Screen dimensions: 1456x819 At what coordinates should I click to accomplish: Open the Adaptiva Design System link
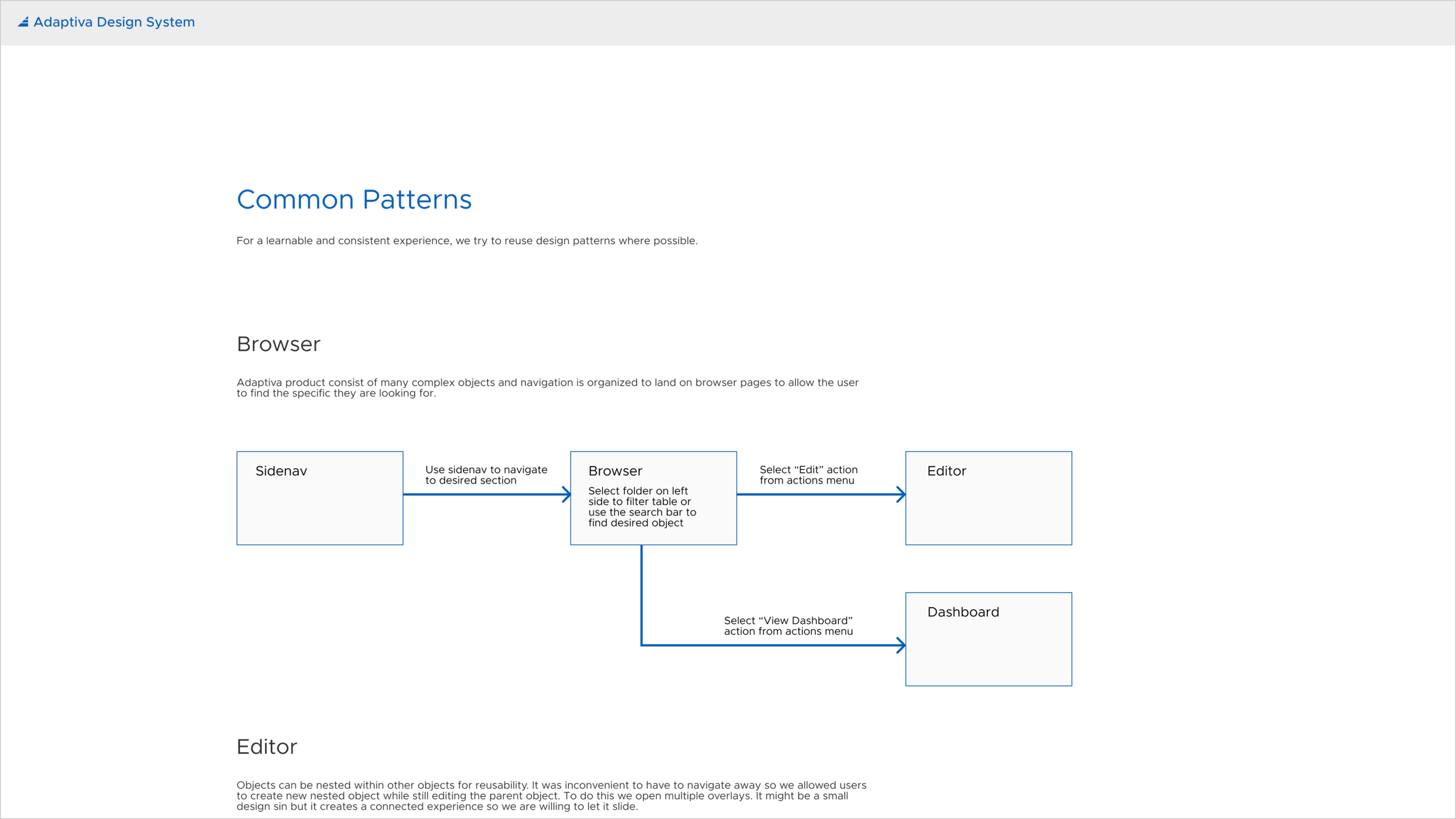pos(114,22)
